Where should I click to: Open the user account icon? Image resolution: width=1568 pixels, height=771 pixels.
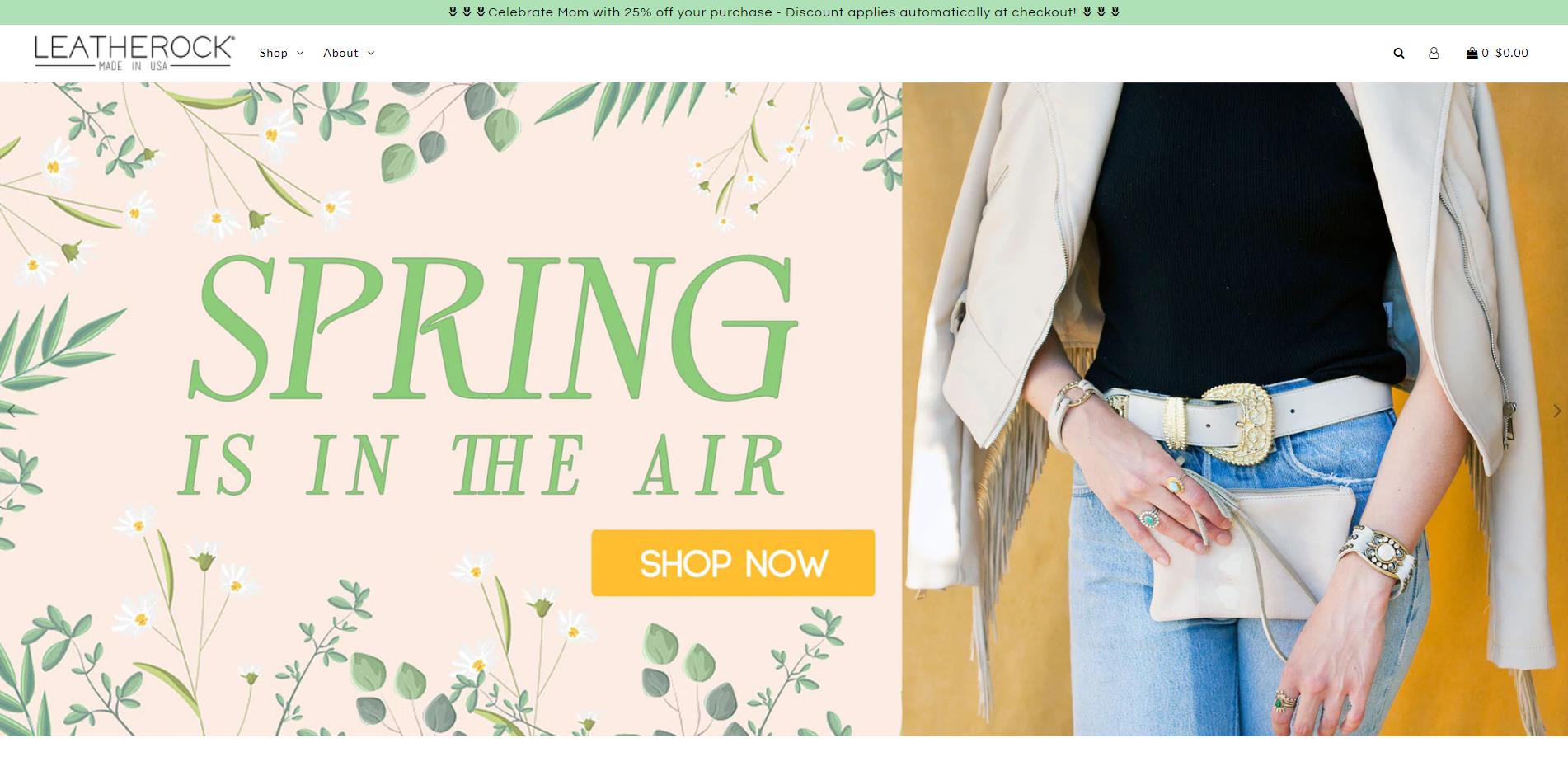tap(1434, 53)
